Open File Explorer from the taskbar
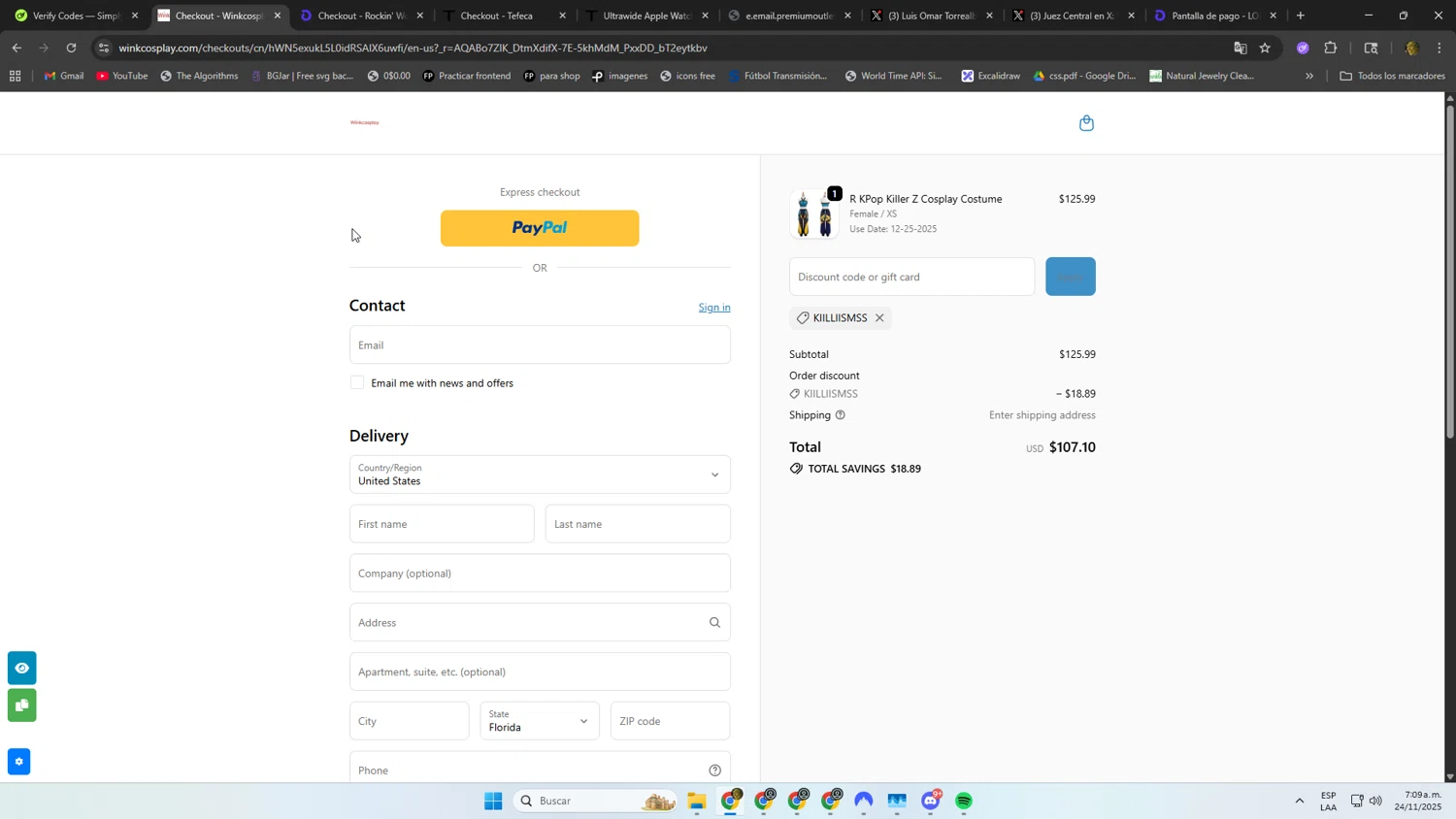 point(697,801)
